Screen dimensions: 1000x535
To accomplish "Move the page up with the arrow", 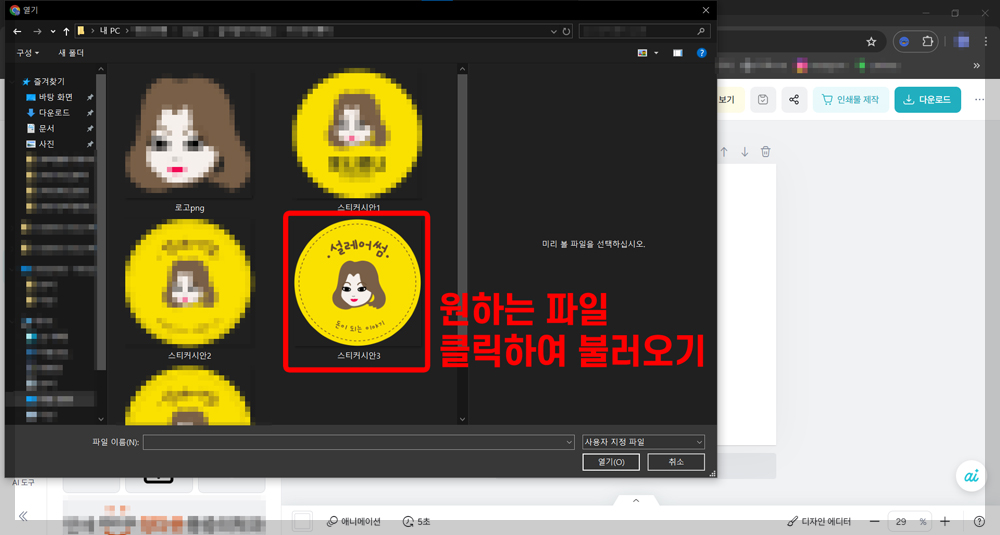I will 724,152.
